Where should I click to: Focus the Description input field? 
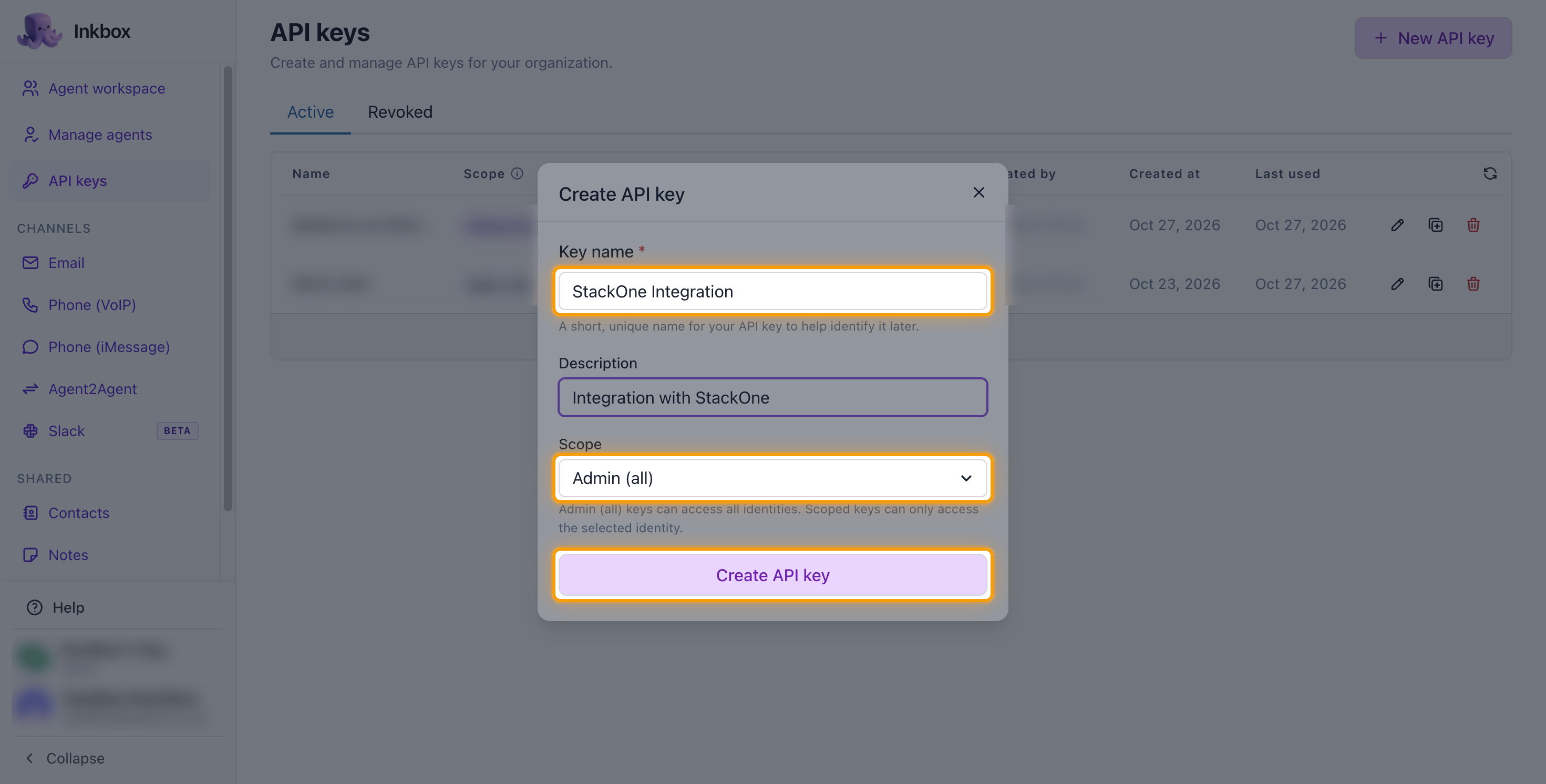[x=772, y=397]
